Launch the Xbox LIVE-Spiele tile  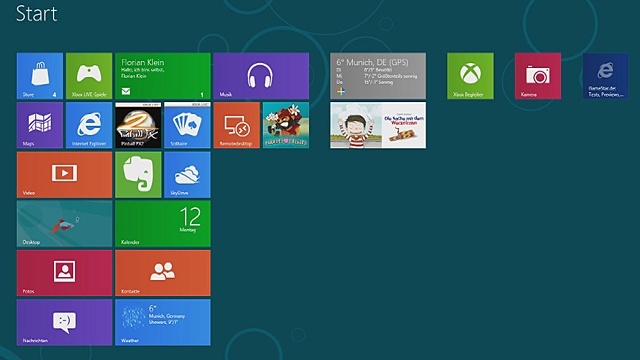pos(89,76)
